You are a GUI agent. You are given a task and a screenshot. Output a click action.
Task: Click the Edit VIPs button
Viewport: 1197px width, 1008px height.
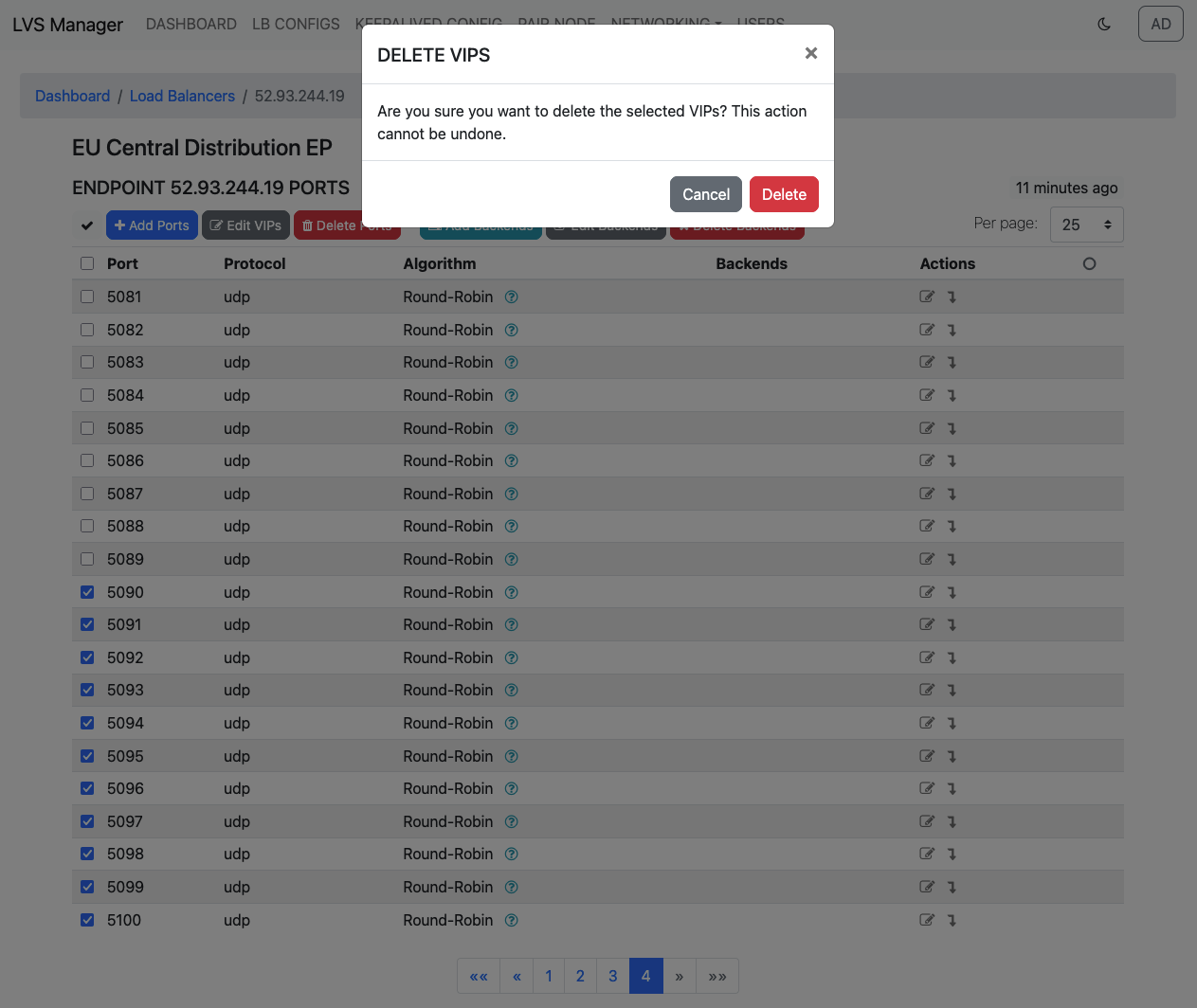pos(245,225)
